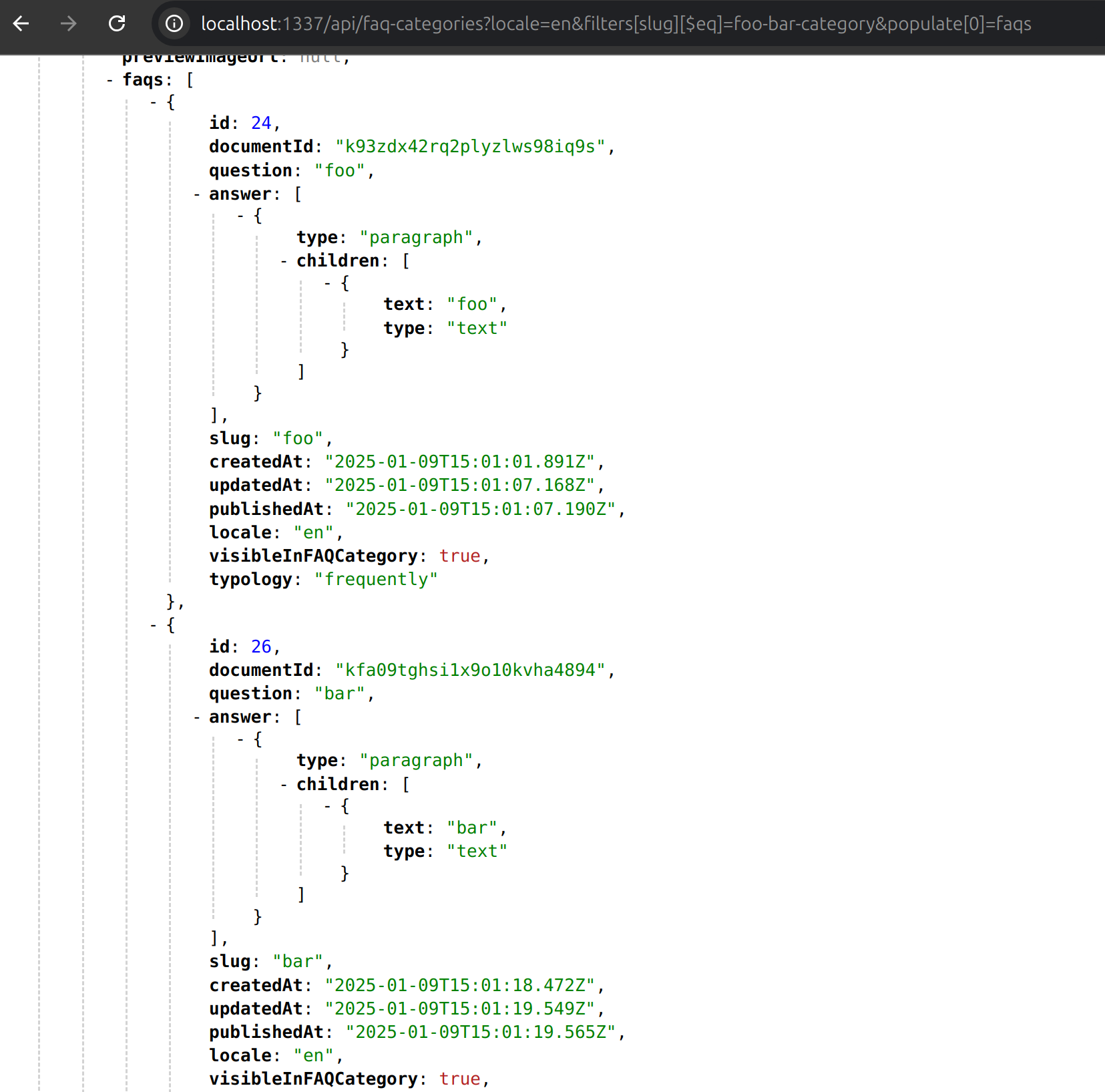Click the localhost URL address field
The height and width of the screenshot is (1092, 1105).
[x=614, y=24]
